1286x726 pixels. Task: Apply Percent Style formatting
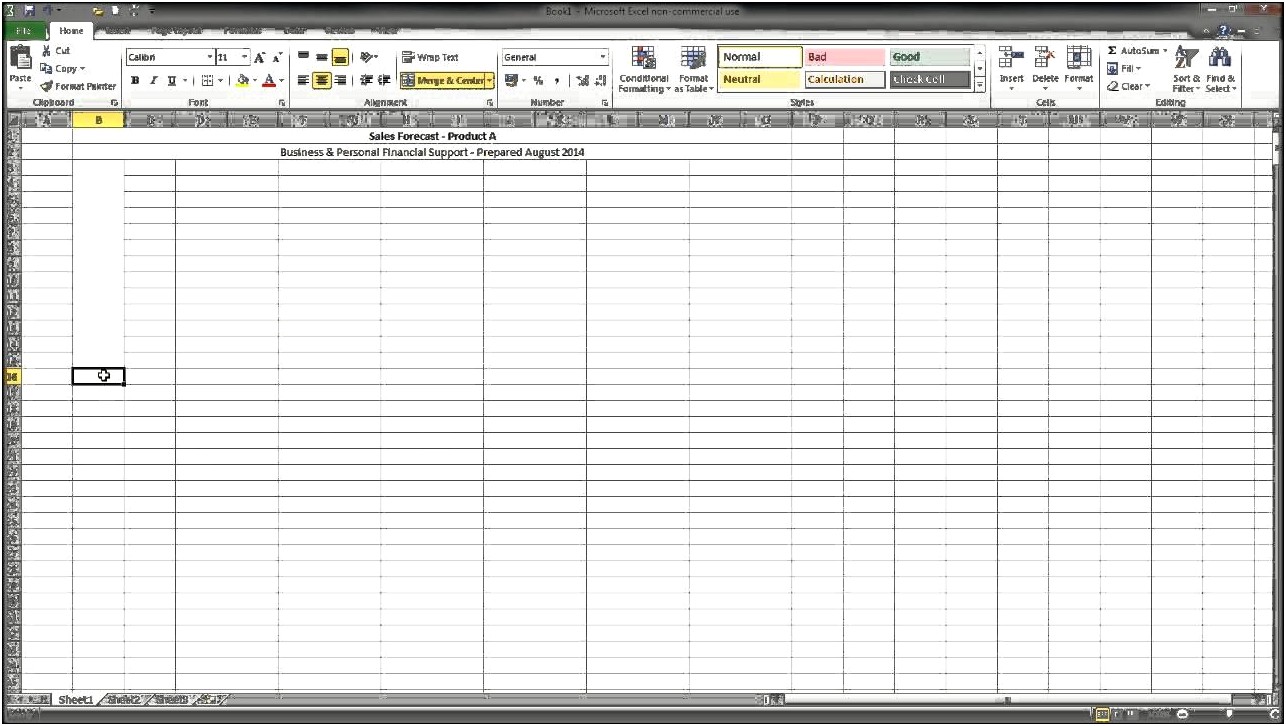[538, 81]
